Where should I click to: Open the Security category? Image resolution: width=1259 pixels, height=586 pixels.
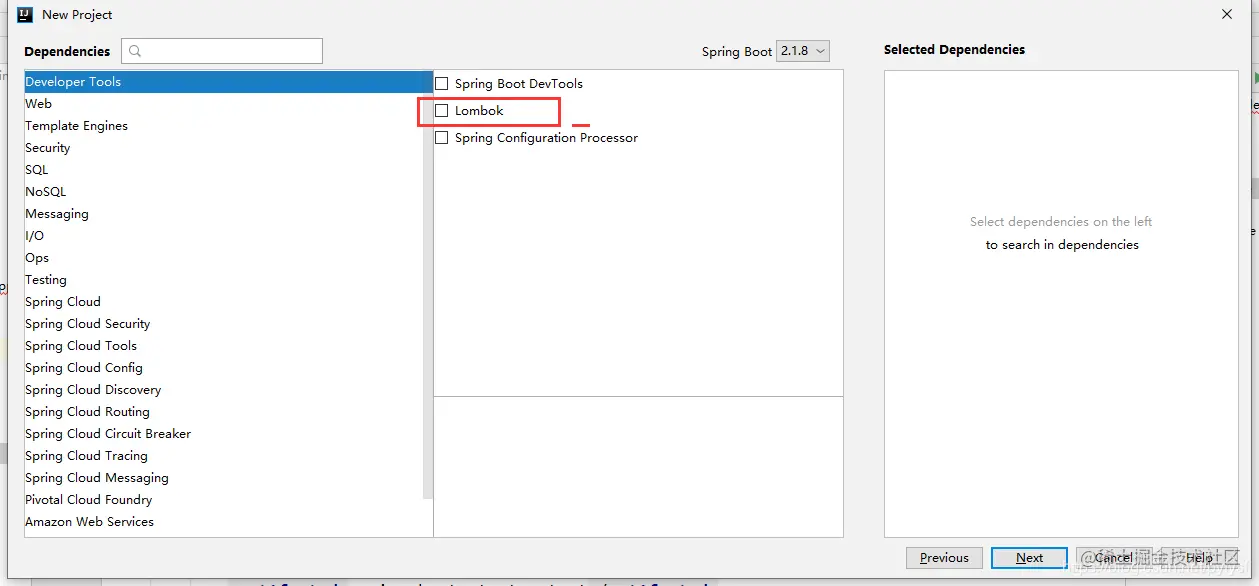pyautogui.click(x=228, y=148)
